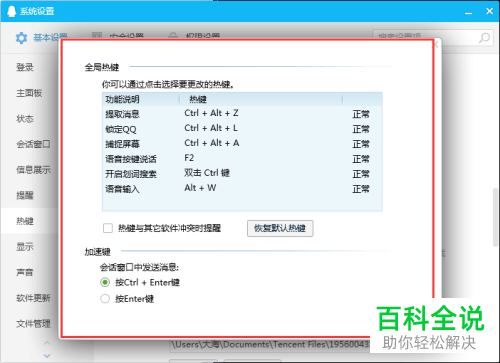Close the 系统设置 window
The width and height of the screenshot is (500, 363).
(x=489, y=11)
